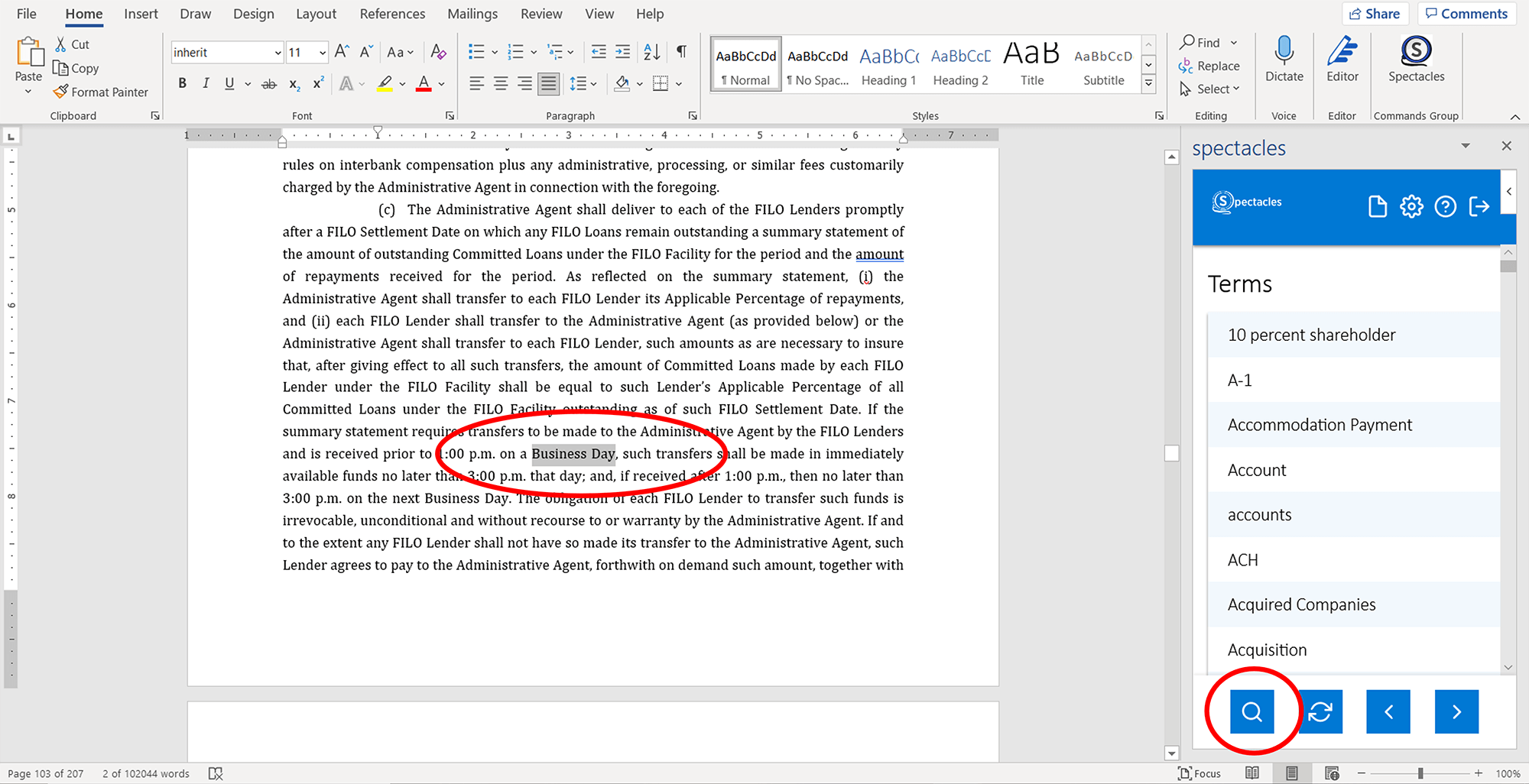Open Spectacles settings gear icon
This screenshot has height=784, width=1529.
coord(1411,206)
